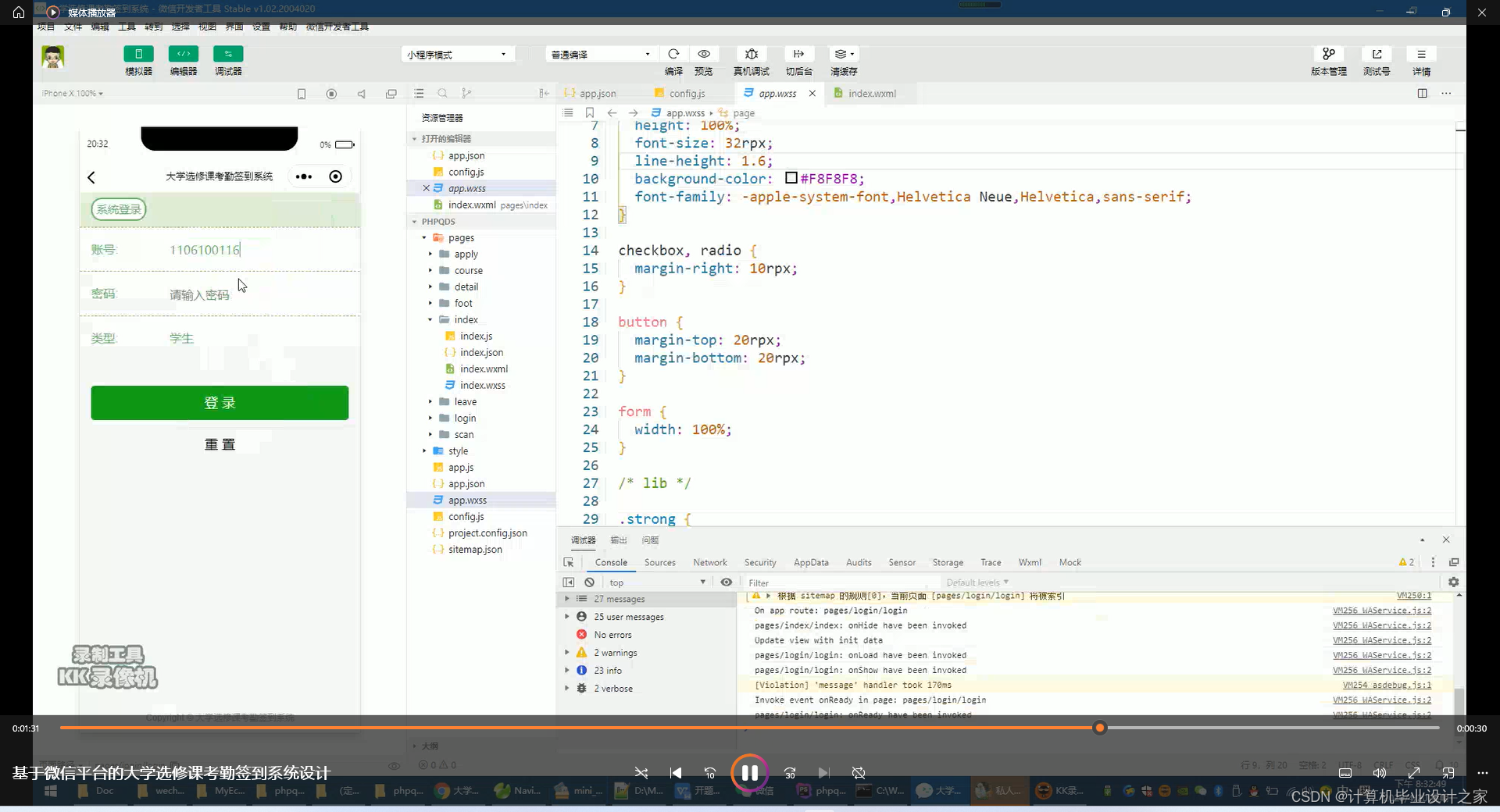Start real device debugging (真机调试)
The width and height of the screenshot is (1500, 812).
(x=752, y=54)
